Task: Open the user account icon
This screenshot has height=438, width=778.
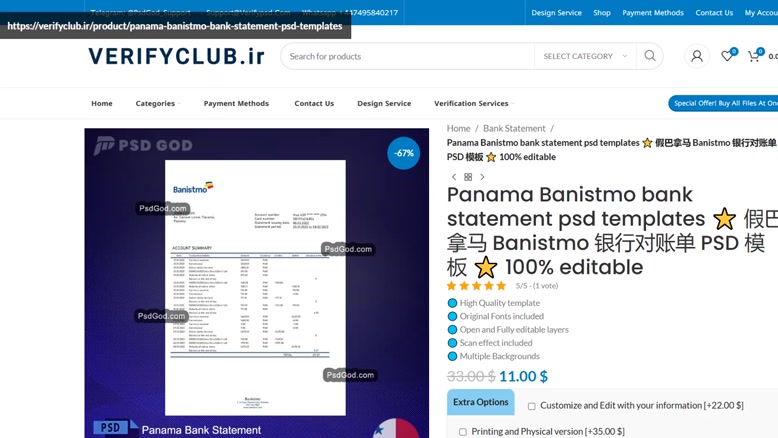Action: pyautogui.click(x=697, y=56)
